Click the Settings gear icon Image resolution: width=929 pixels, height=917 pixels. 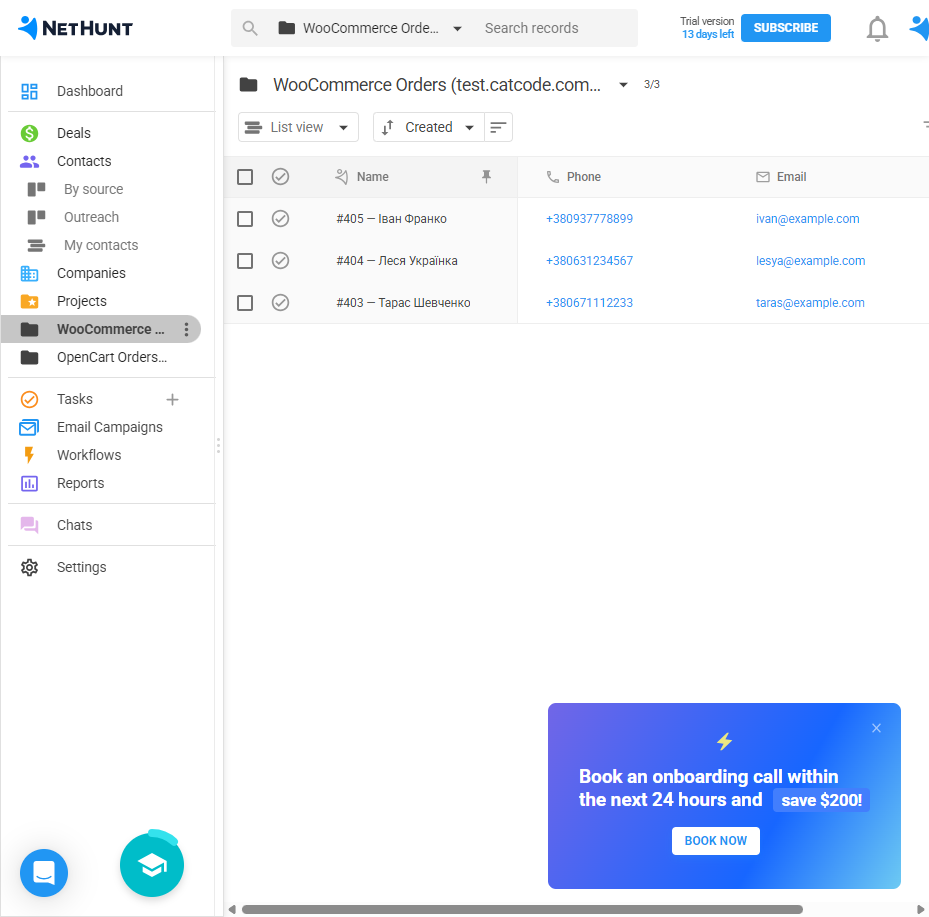[x=29, y=567]
